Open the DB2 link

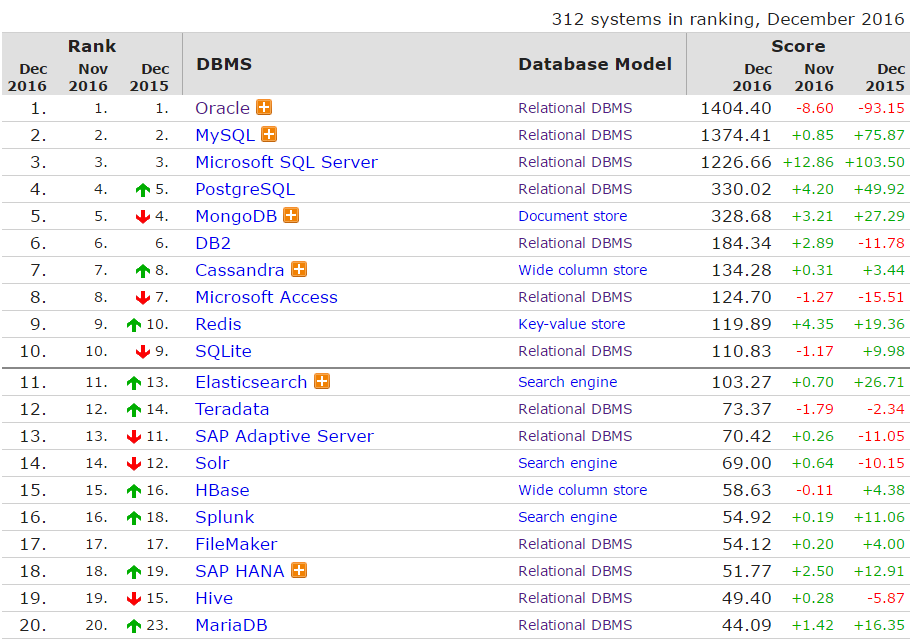(213, 243)
